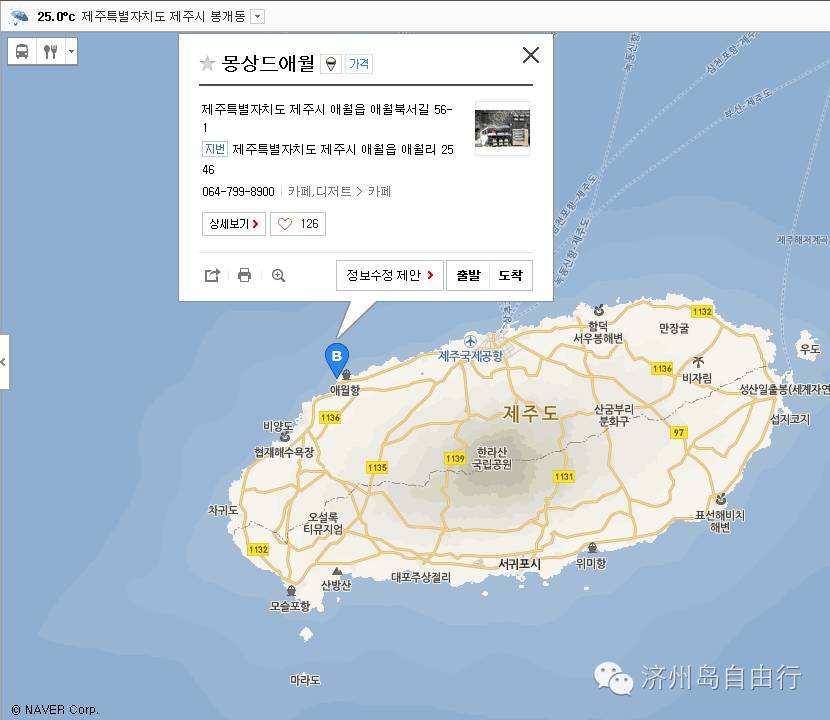Screen dimensions: 830x720
Task: Open the cafe photo thumbnail
Action: point(502,128)
